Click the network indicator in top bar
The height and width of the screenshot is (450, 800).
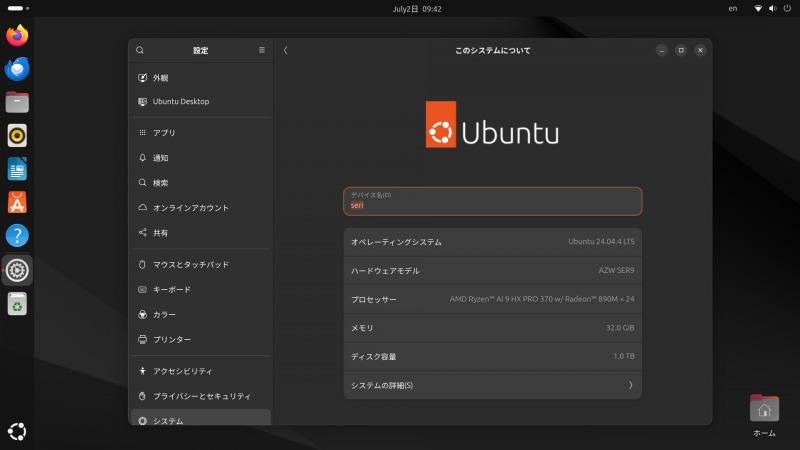click(758, 9)
